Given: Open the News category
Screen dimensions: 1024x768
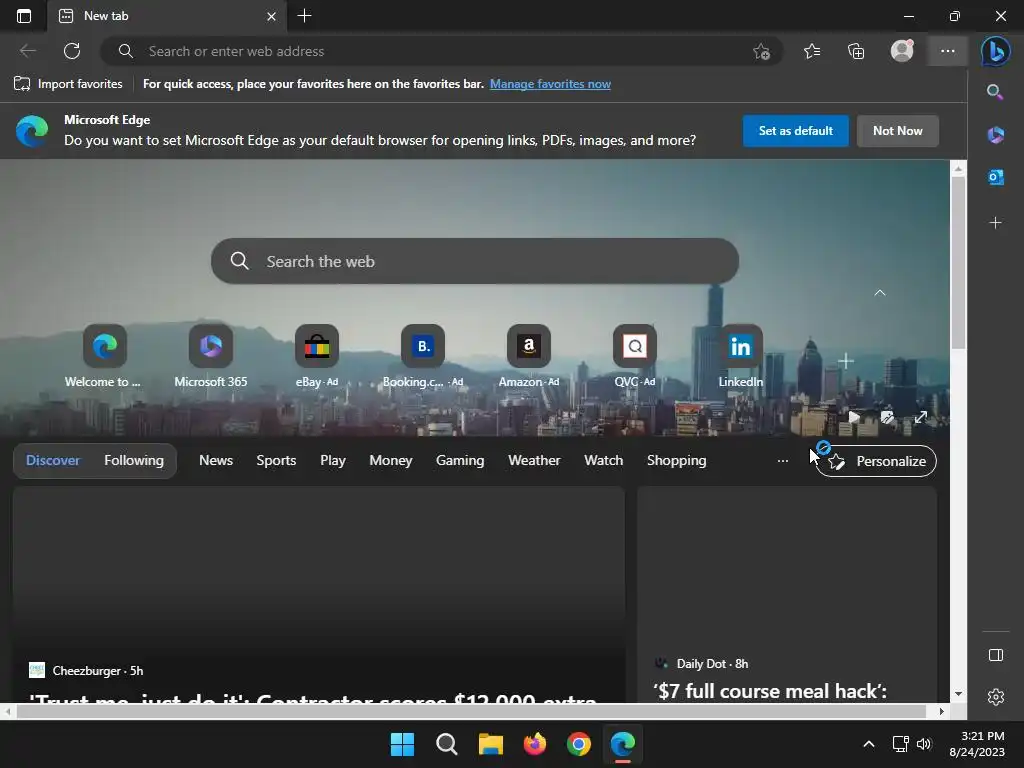Looking at the screenshot, I should [x=216, y=460].
